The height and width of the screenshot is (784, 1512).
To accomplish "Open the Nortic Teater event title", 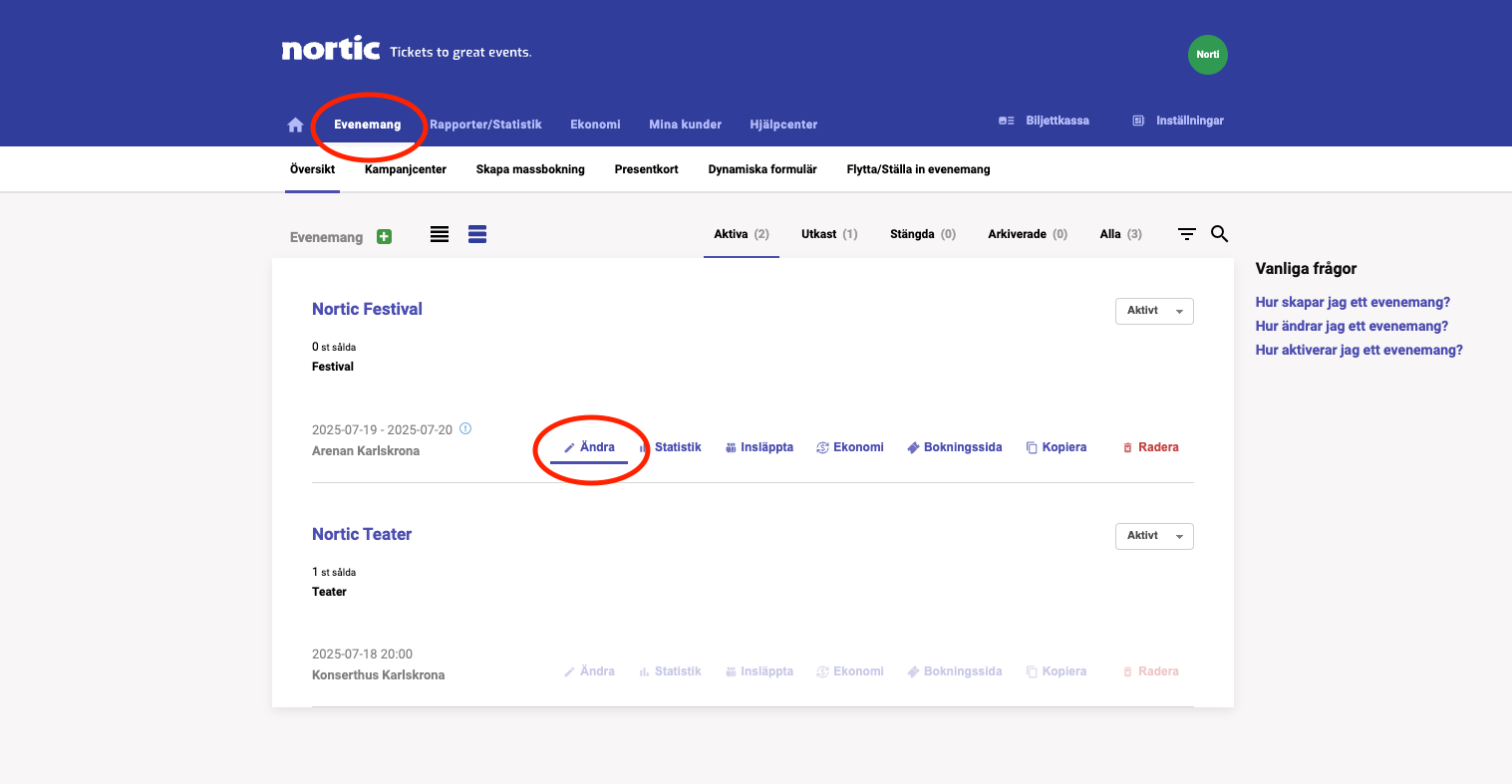I will 362,534.
